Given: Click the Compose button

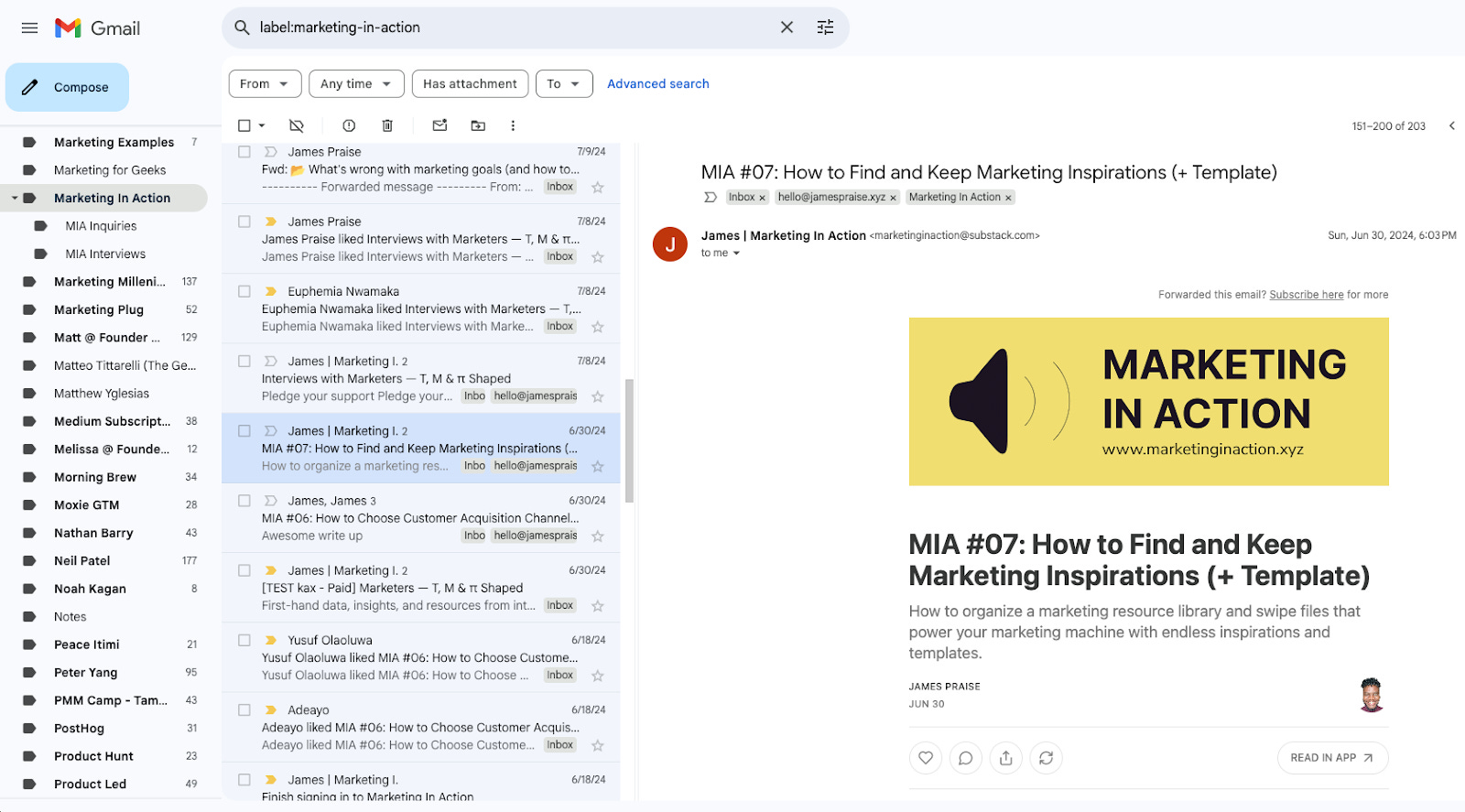Looking at the screenshot, I should [67, 87].
